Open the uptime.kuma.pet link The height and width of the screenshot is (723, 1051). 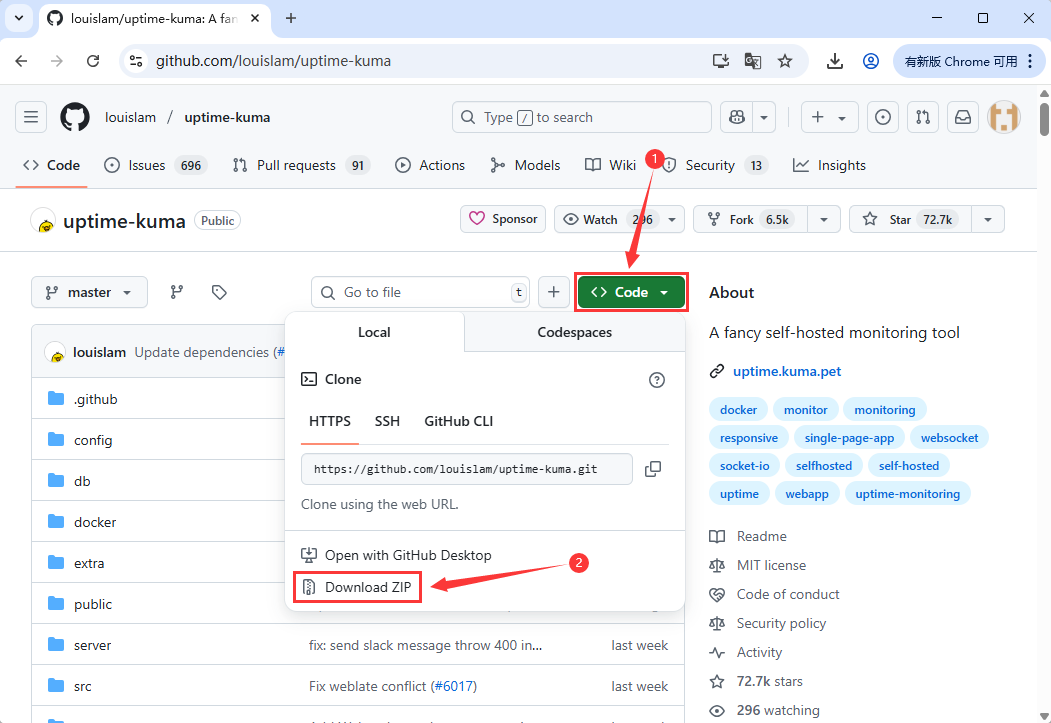coord(787,371)
